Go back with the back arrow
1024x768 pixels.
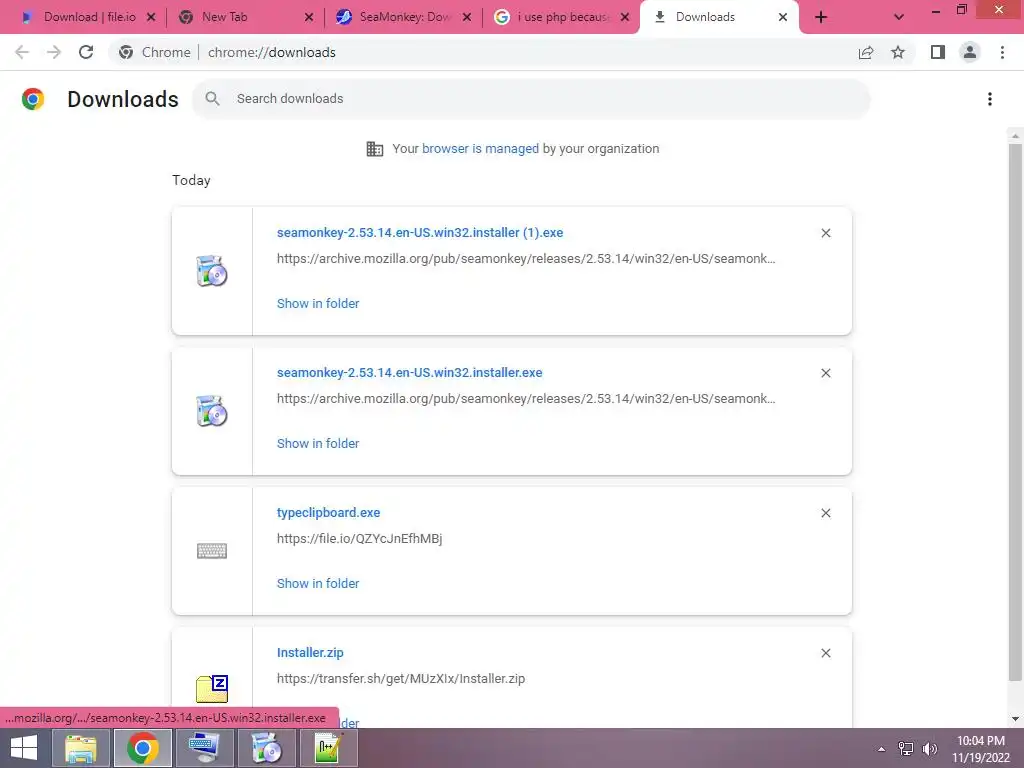click(x=22, y=52)
